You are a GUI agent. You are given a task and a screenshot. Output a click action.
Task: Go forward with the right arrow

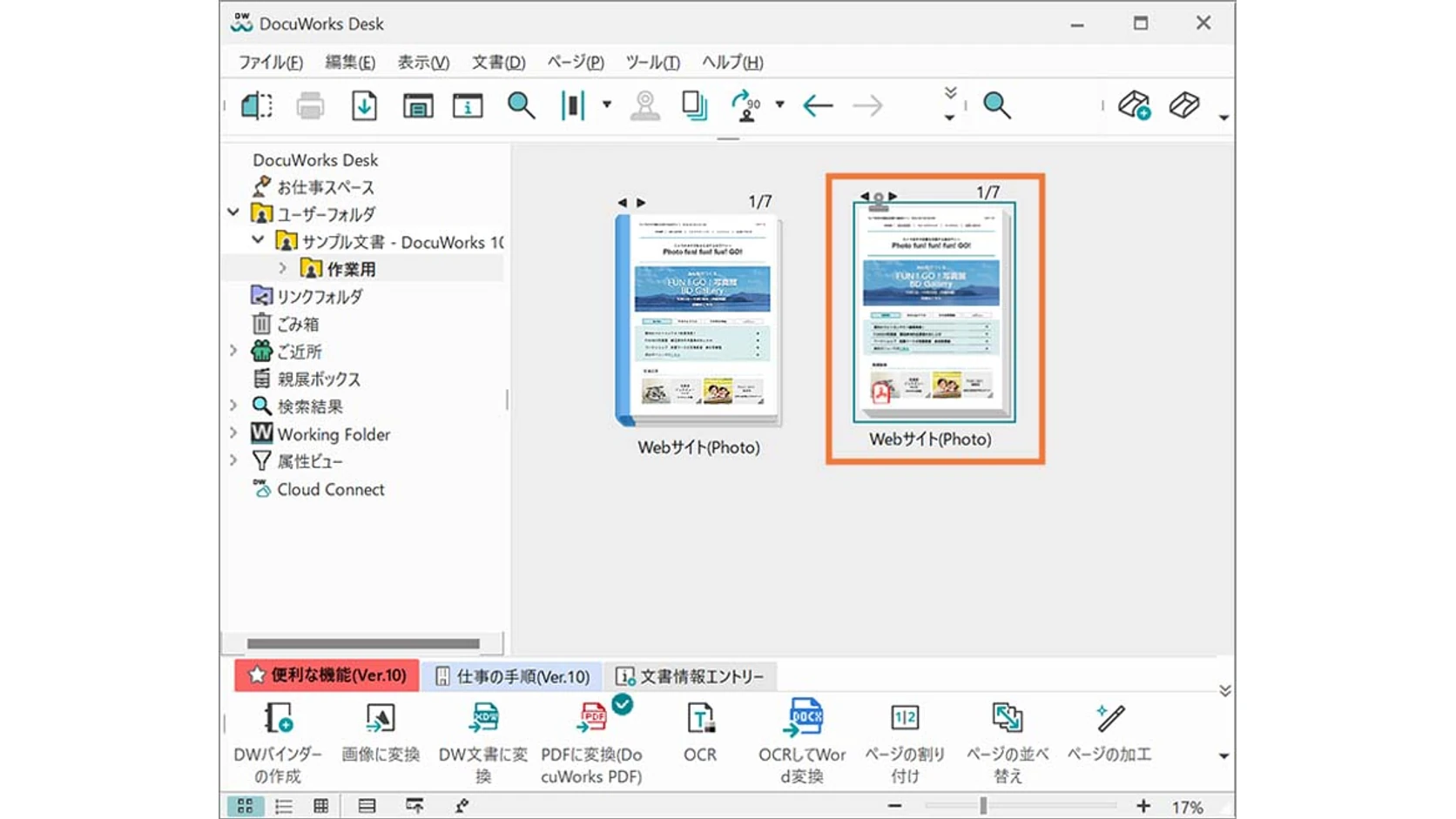867,105
